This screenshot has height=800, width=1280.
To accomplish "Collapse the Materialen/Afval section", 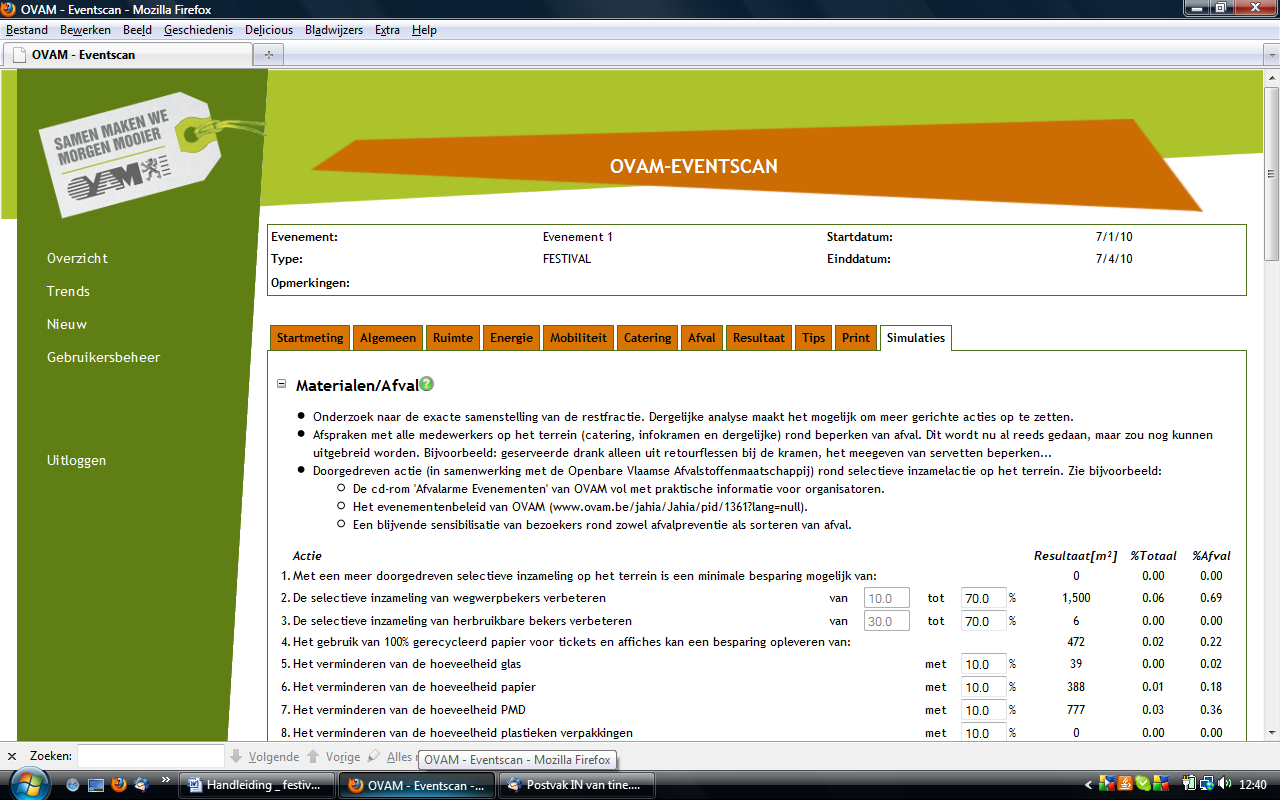I will point(282,384).
